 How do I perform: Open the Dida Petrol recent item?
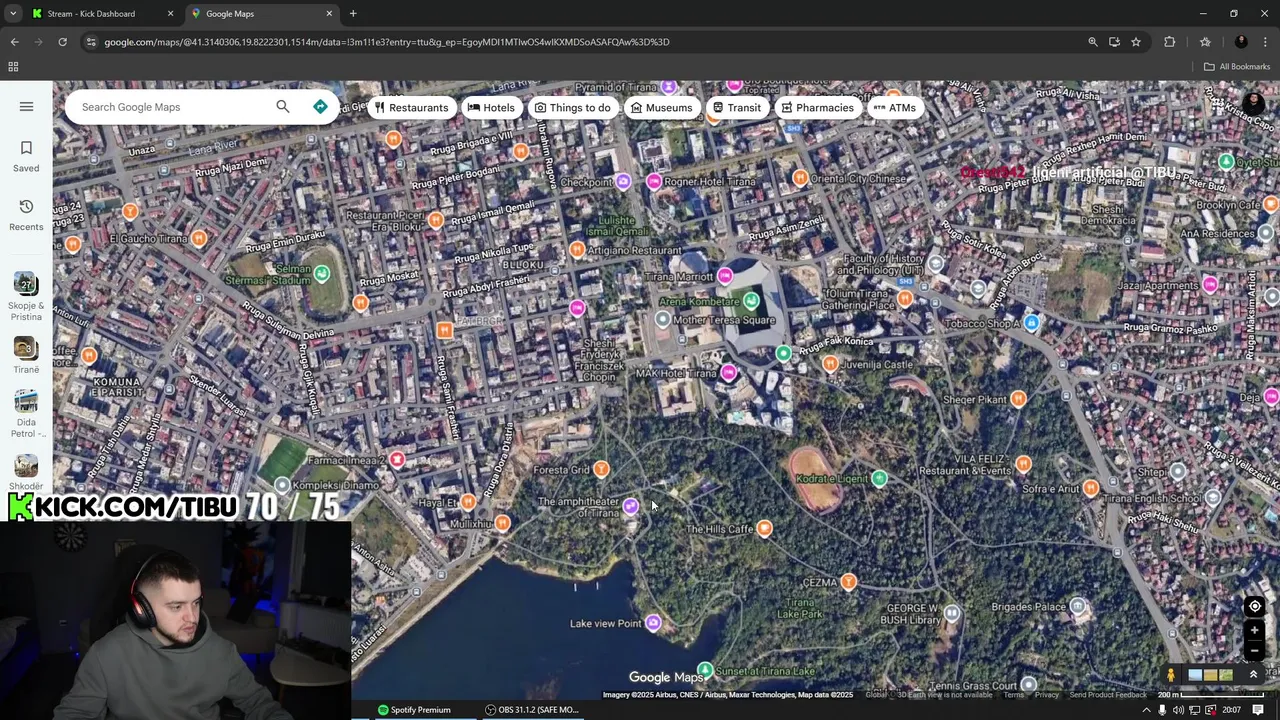(x=26, y=414)
